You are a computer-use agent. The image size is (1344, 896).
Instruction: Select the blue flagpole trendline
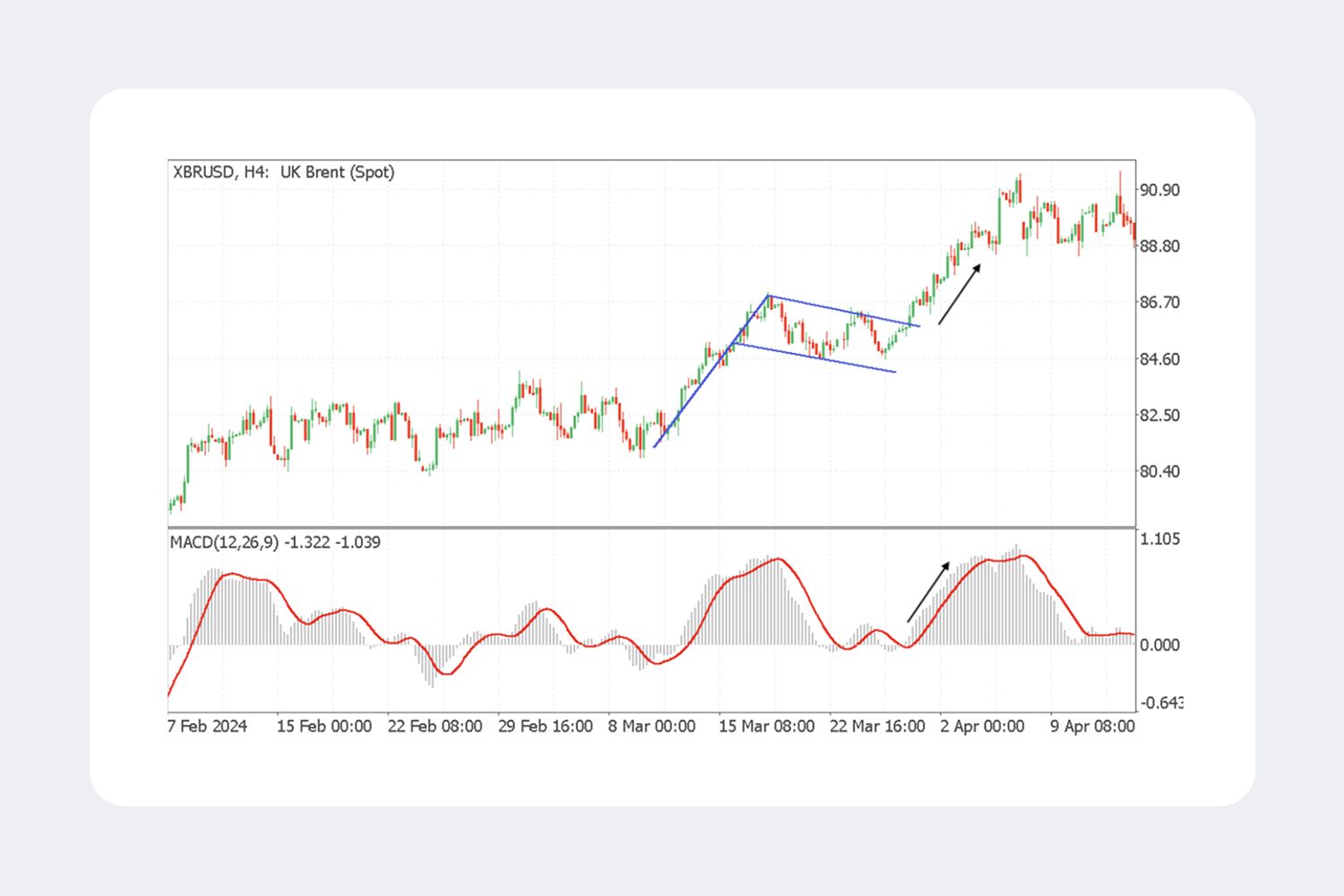point(711,371)
